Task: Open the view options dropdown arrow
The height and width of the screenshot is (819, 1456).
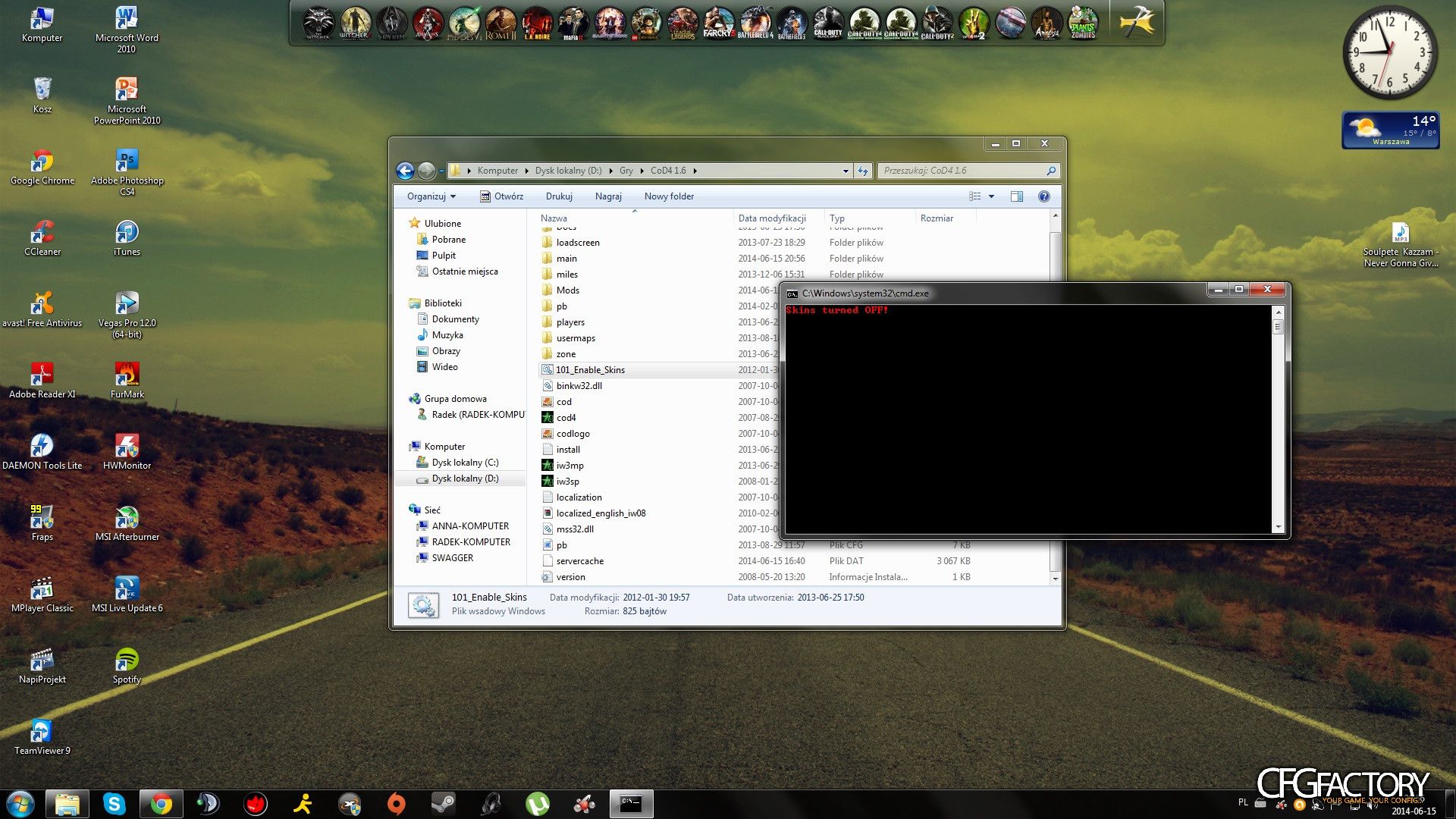Action: tap(991, 196)
